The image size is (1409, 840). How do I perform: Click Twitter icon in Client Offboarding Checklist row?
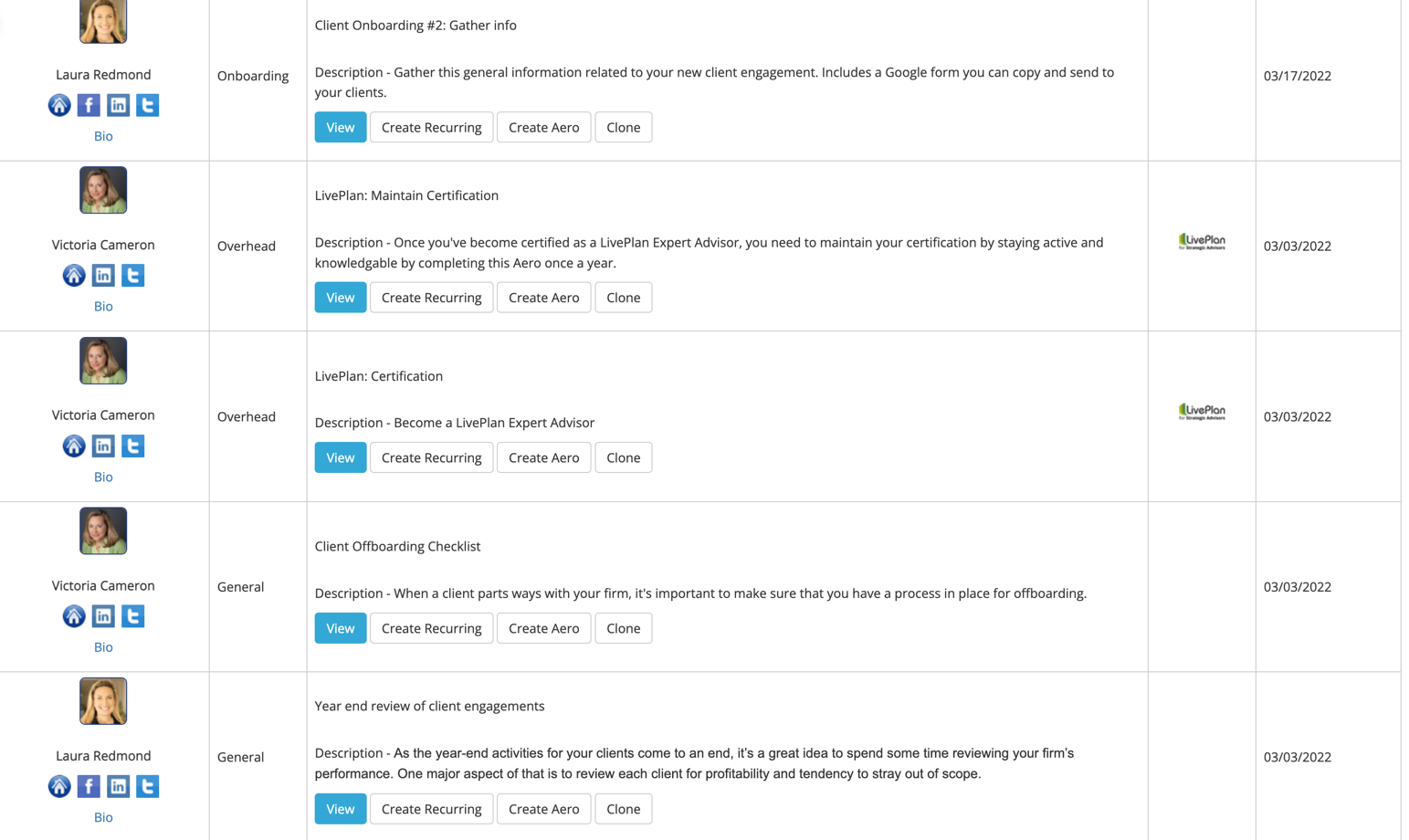(x=132, y=616)
